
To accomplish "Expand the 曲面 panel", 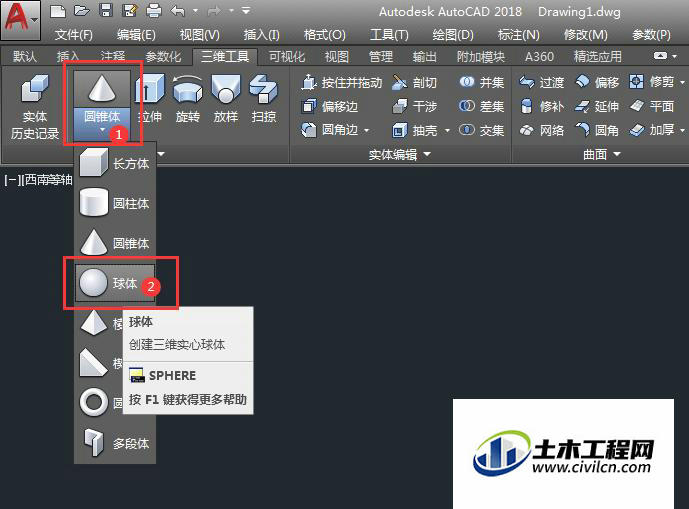I will click(x=601, y=154).
